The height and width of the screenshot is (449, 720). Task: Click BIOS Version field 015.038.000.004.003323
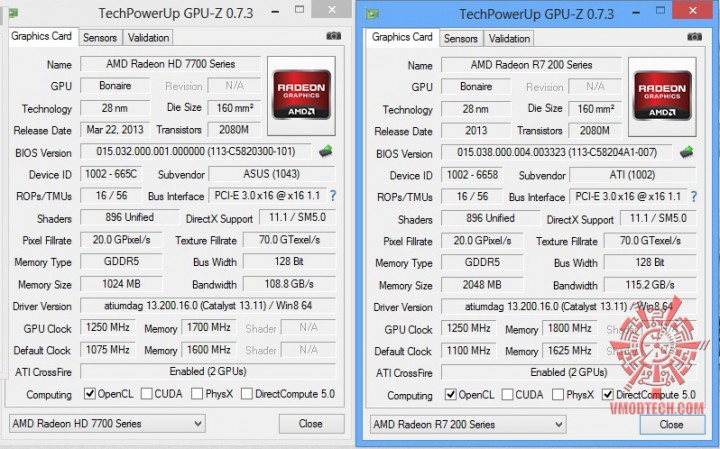tap(557, 152)
